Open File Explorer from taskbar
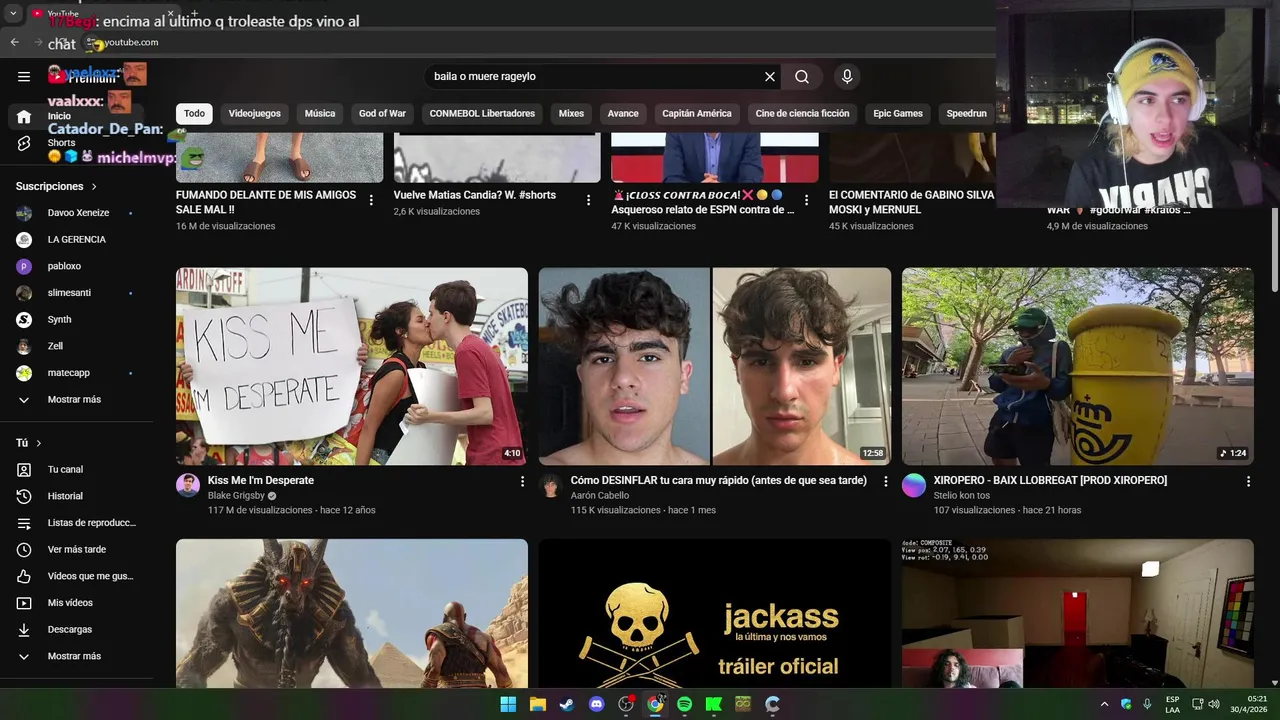Viewport: 1280px width, 720px height. [x=537, y=704]
